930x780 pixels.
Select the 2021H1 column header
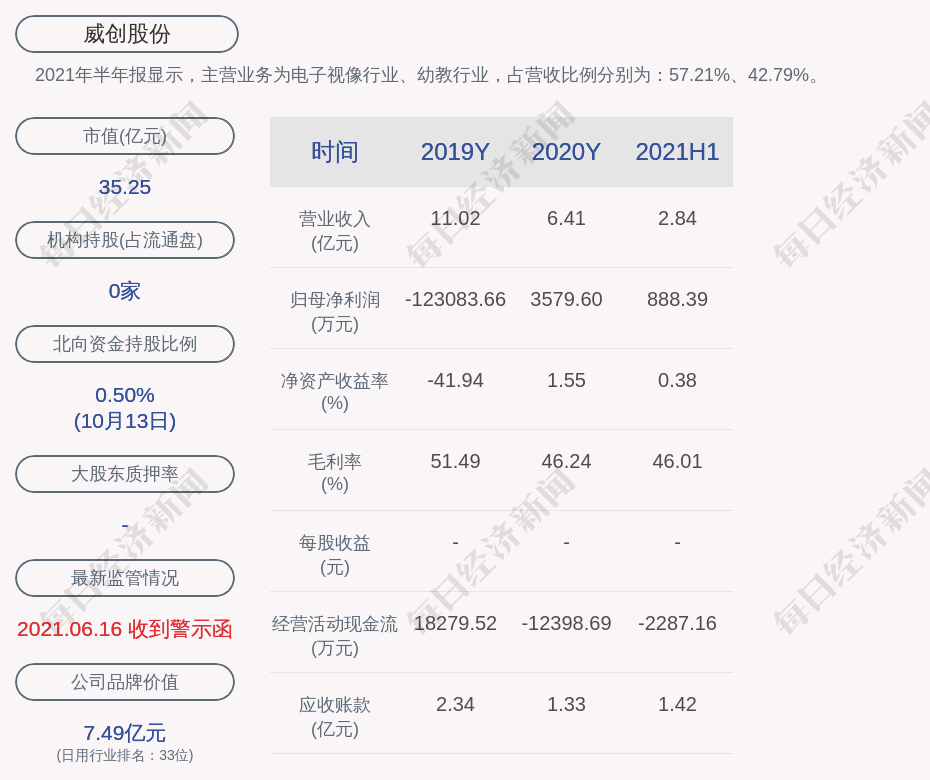pos(677,152)
